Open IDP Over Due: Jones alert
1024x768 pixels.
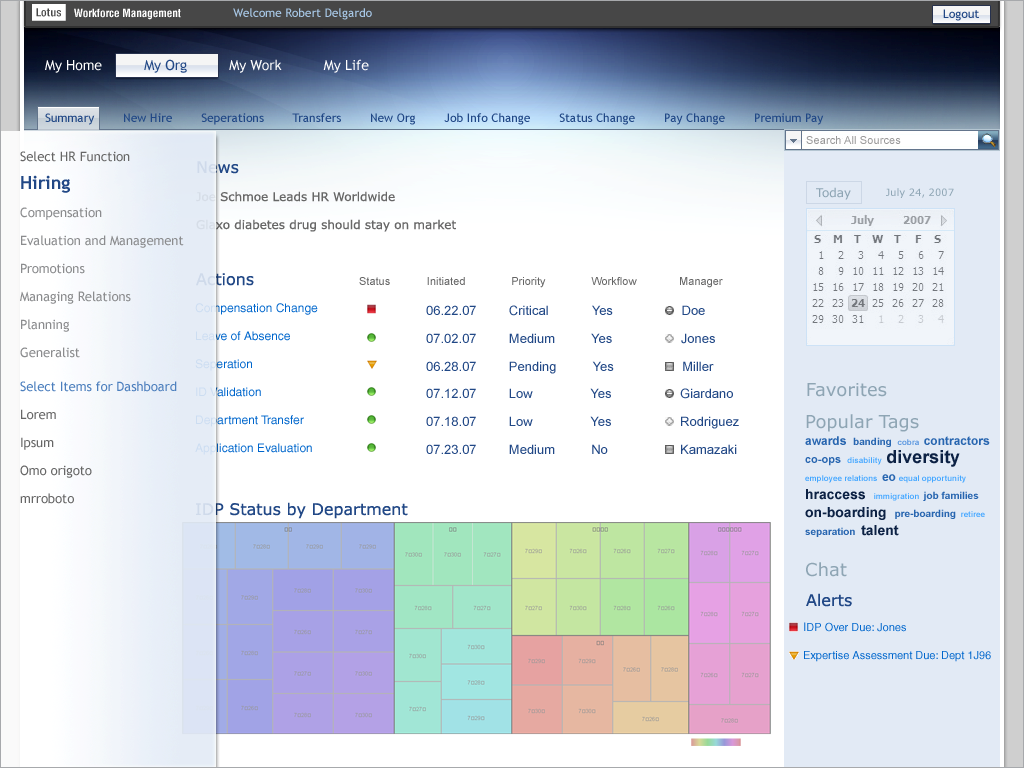point(854,628)
